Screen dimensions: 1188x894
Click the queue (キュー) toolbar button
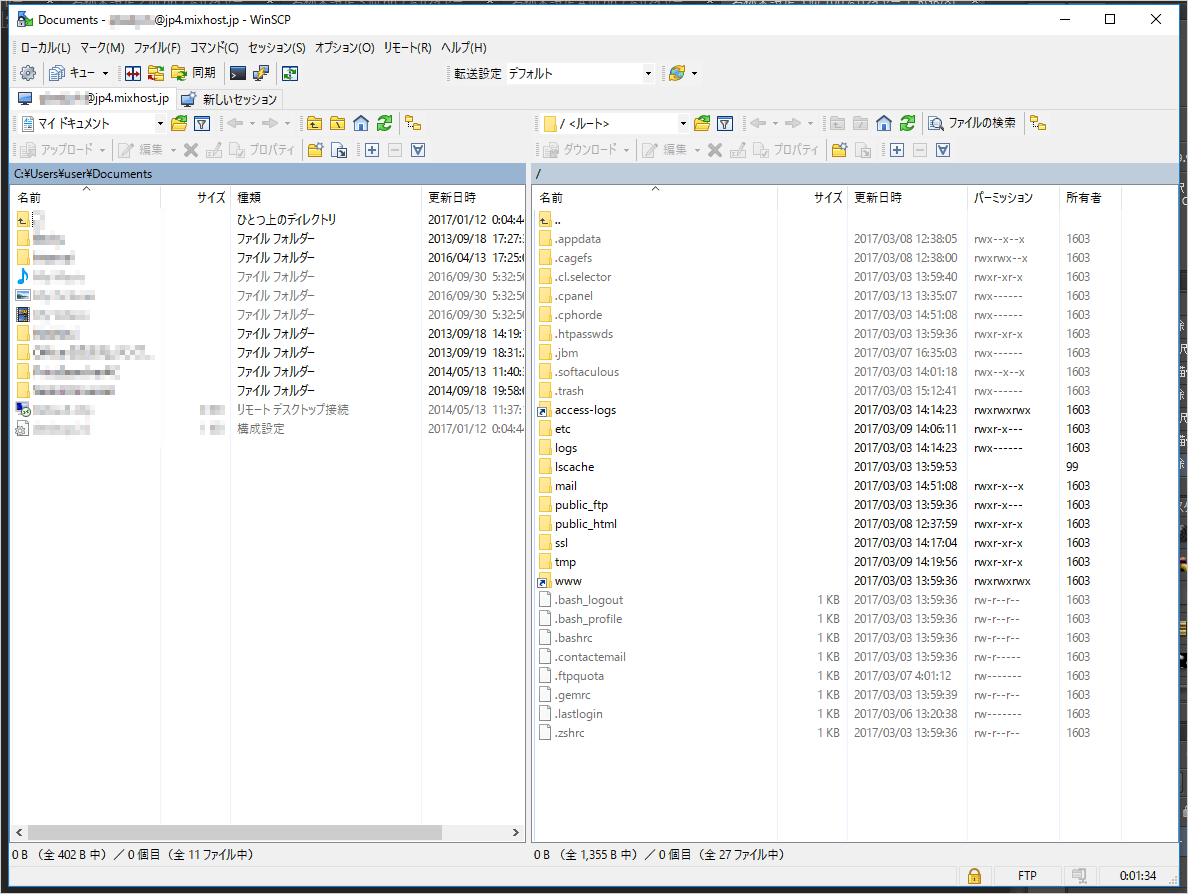pos(72,73)
